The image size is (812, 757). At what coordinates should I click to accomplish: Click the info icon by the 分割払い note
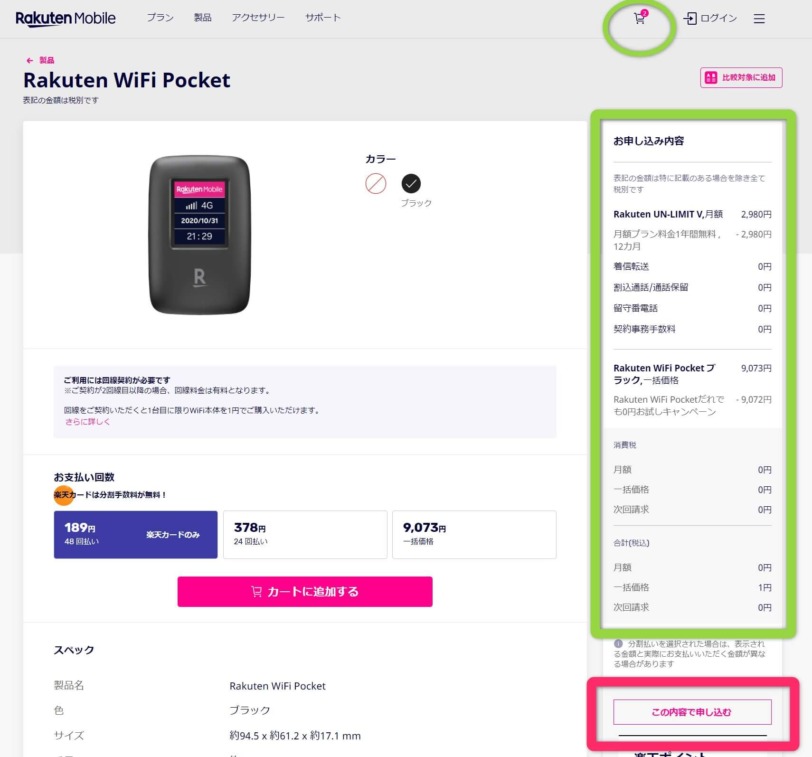pyautogui.click(x=618, y=644)
